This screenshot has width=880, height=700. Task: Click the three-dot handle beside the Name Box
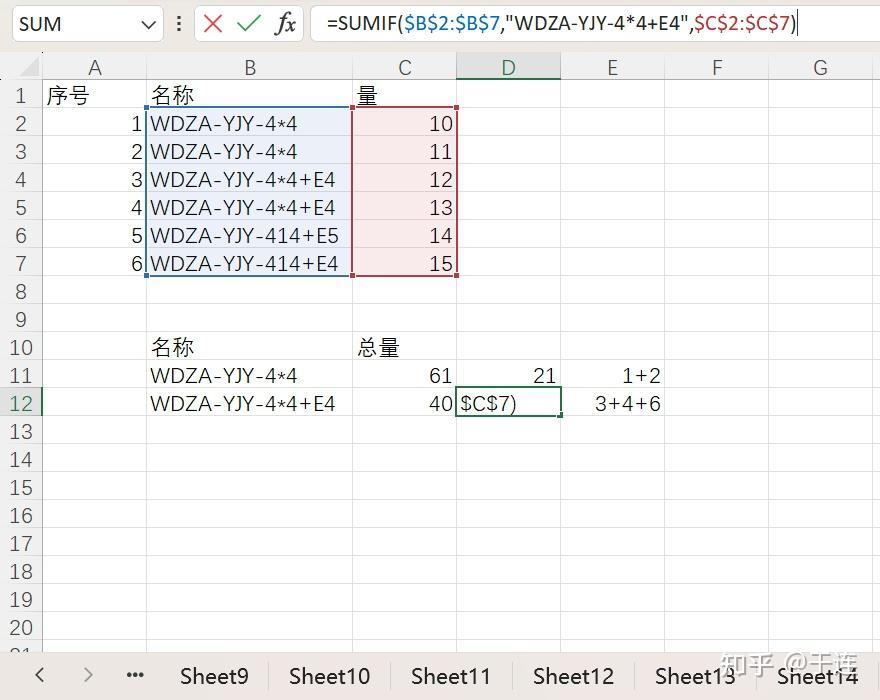tap(178, 24)
